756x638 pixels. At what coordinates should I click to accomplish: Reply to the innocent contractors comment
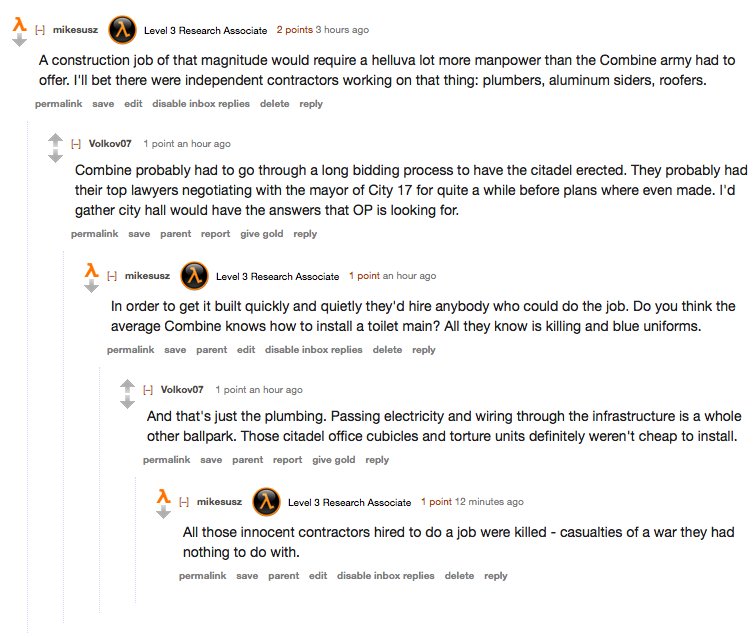(495, 576)
